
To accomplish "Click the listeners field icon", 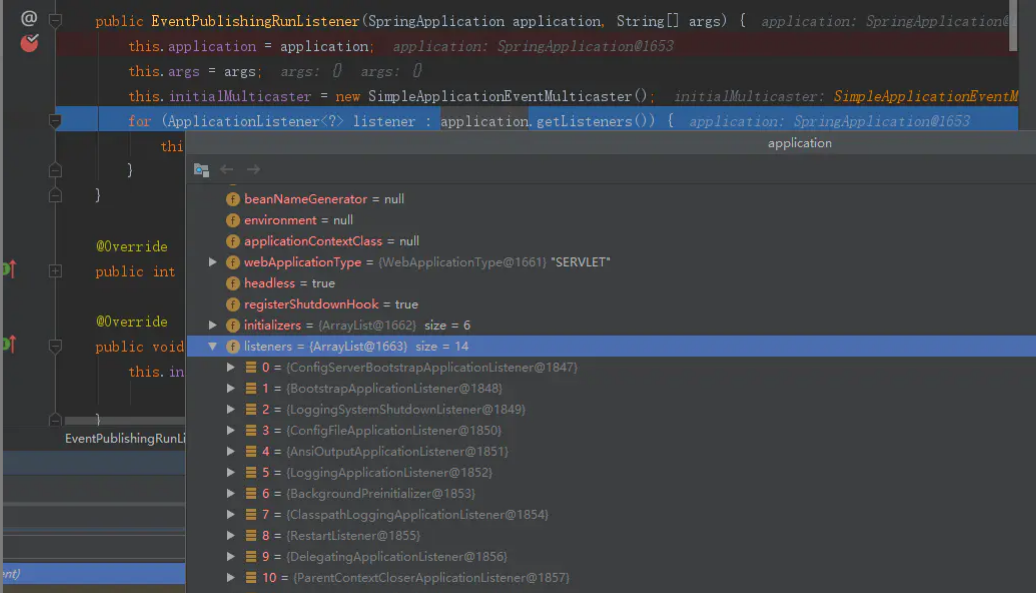I will 233,347.
